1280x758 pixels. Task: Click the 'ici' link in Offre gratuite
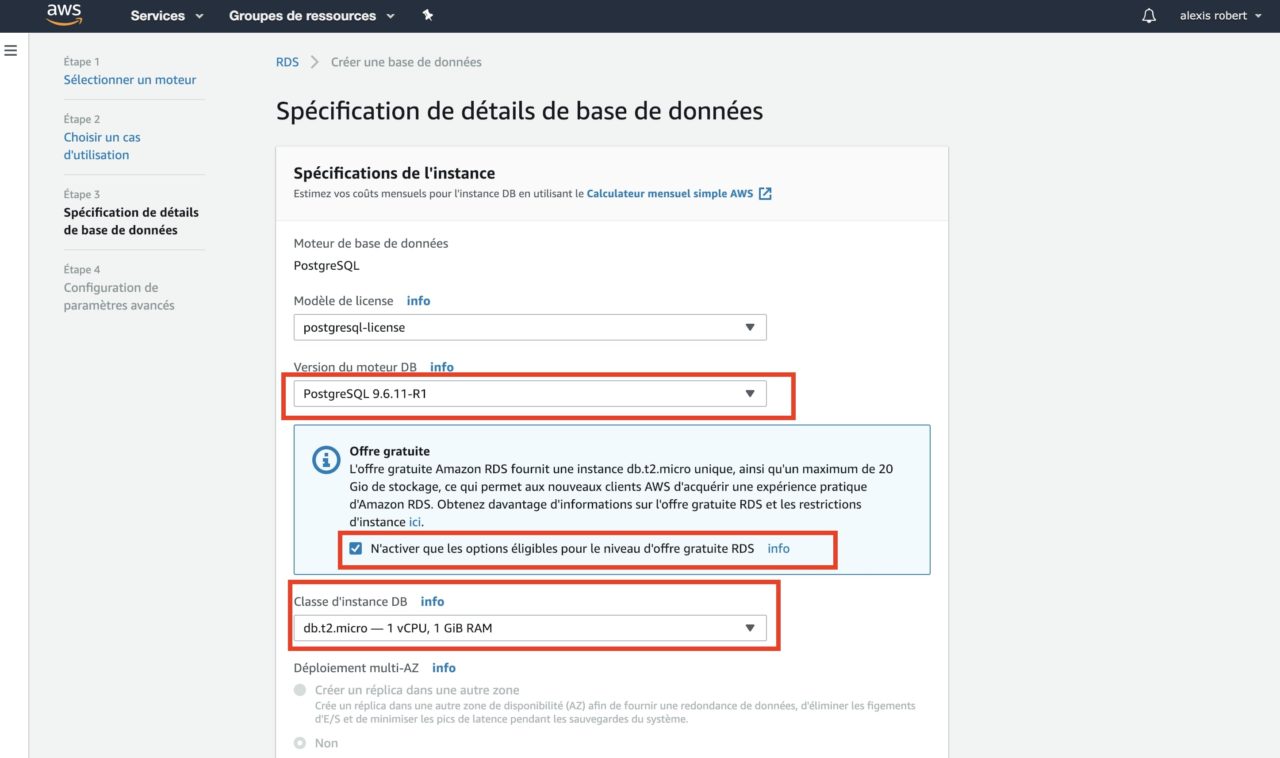tap(415, 522)
